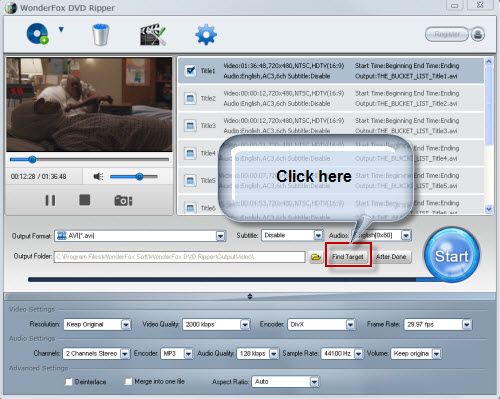This screenshot has height=399, width=500.
Task: Check the Title2 checkbox
Action: point(190,98)
